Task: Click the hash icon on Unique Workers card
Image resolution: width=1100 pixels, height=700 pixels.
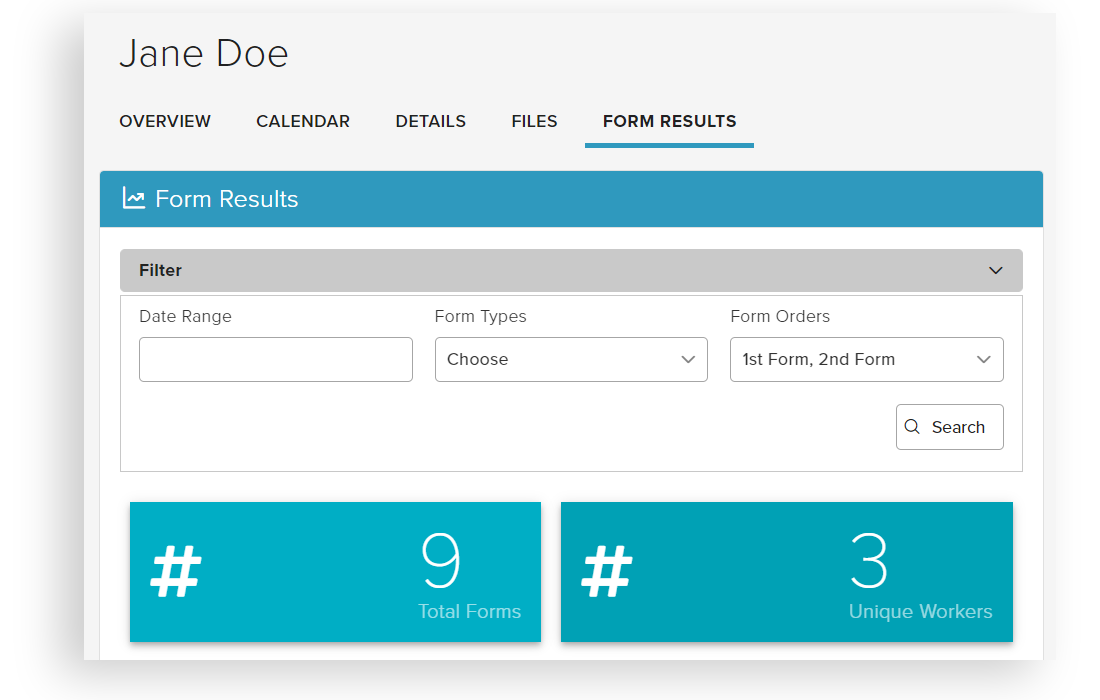Action: 607,572
